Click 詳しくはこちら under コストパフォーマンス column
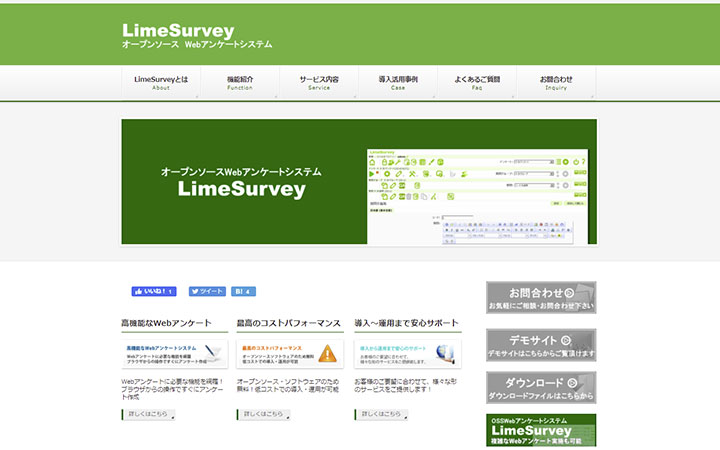720x450 pixels. [264, 414]
